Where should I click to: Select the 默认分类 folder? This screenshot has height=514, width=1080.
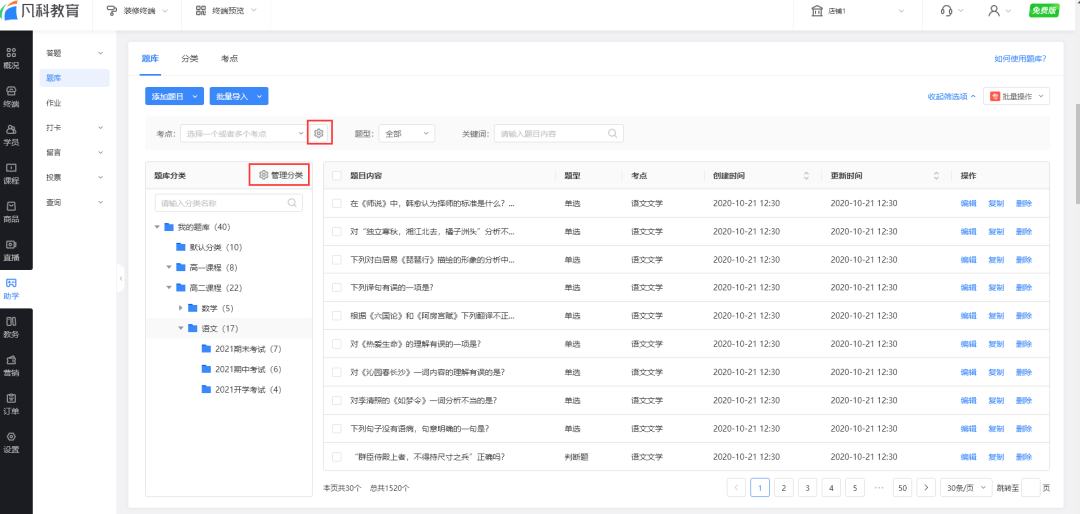(x=209, y=247)
